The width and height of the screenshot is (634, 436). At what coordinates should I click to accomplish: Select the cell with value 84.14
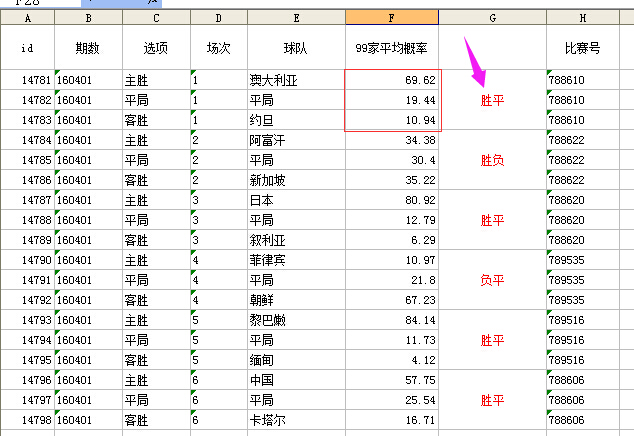pos(392,320)
